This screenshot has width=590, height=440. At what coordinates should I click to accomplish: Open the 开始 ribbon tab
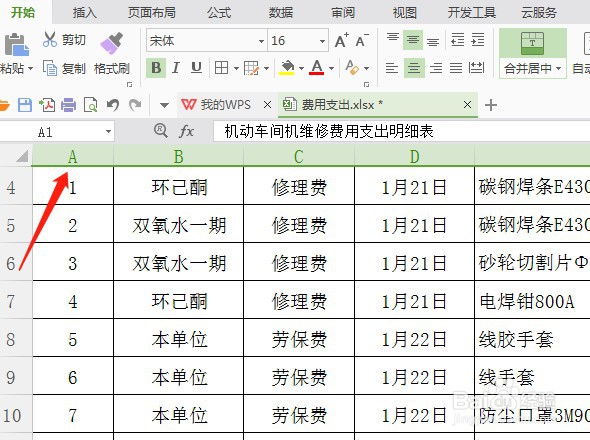[x=23, y=13]
